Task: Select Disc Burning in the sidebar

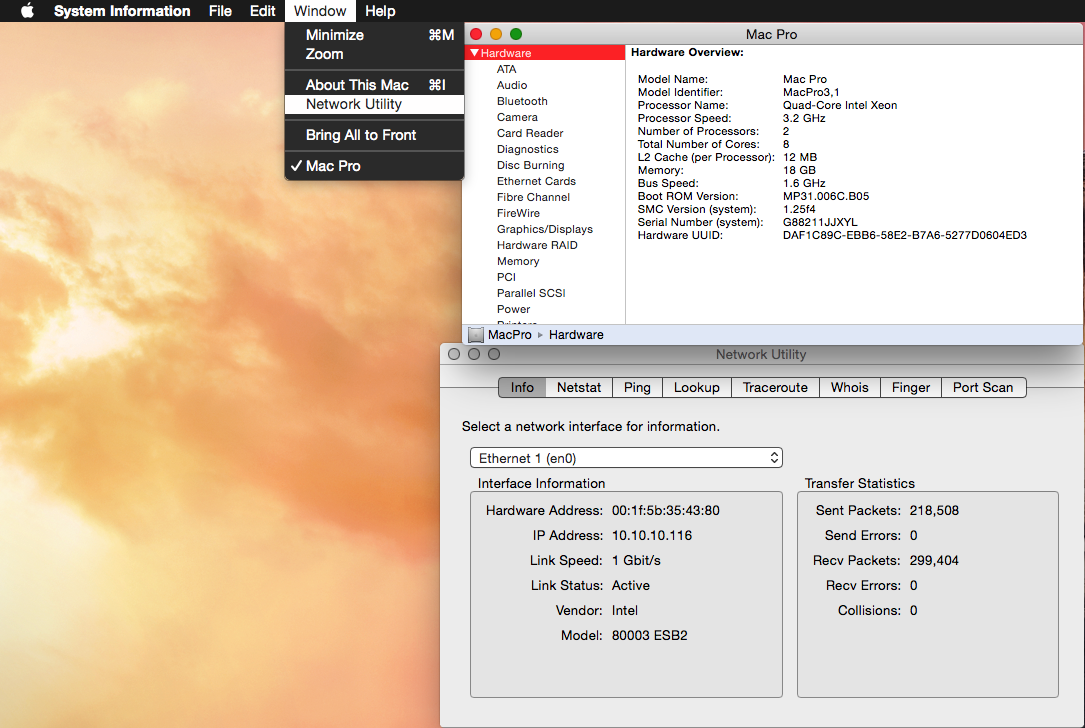Action: point(531,165)
